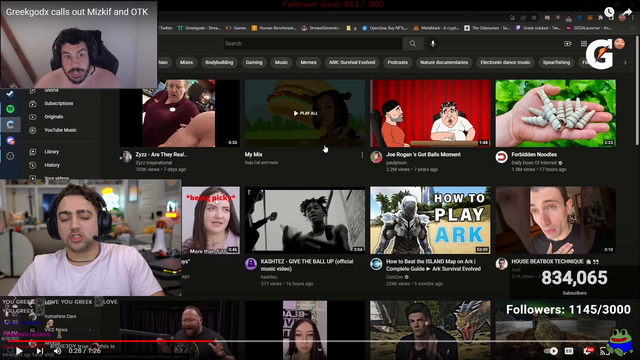The image size is (640, 360).
Task: Mute the player volume speaker icon
Action: tap(58, 351)
